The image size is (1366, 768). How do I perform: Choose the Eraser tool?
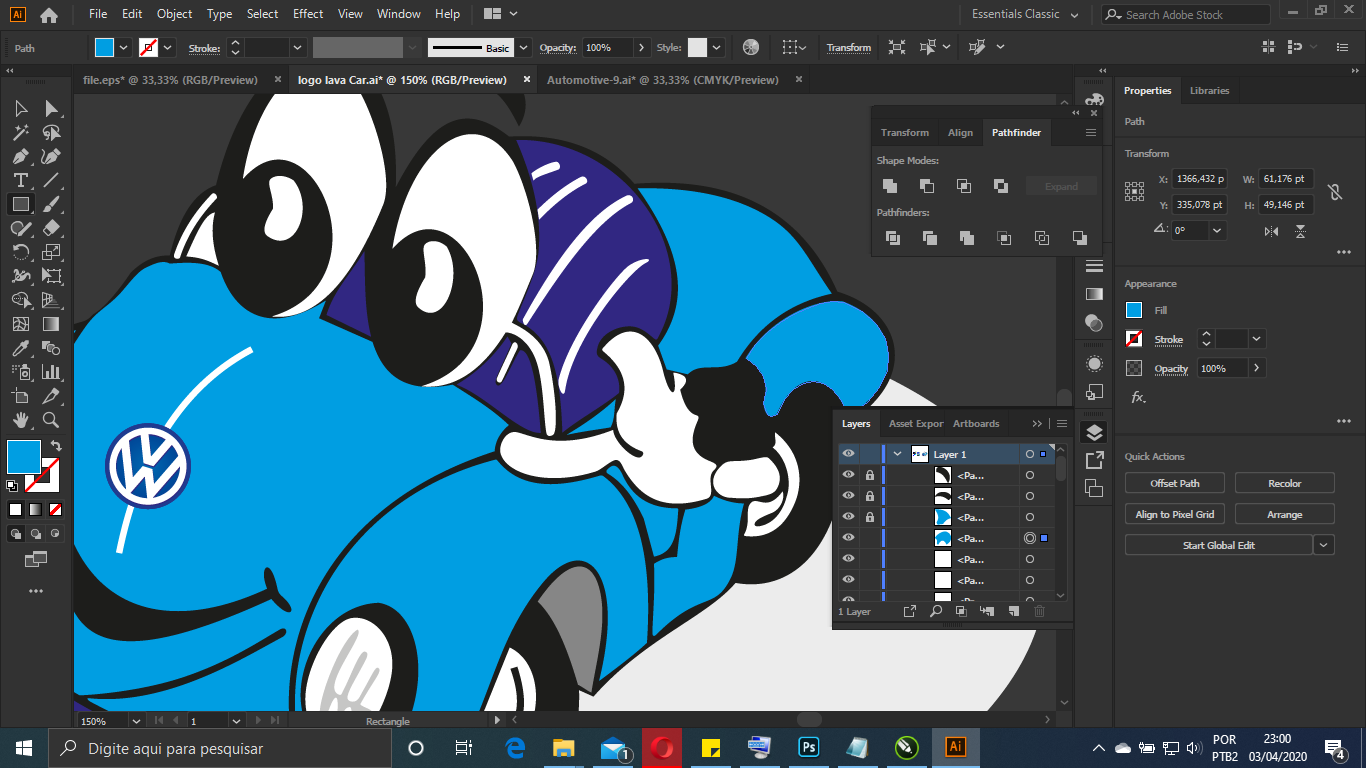pyautogui.click(x=52, y=228)
